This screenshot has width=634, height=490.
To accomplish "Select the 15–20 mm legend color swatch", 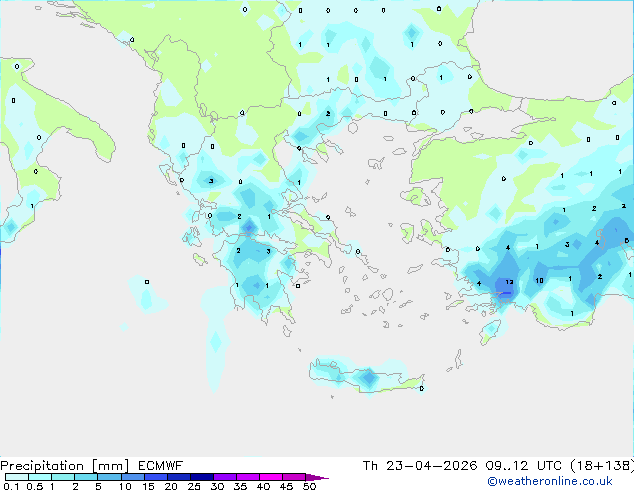I will pos(156,477).
